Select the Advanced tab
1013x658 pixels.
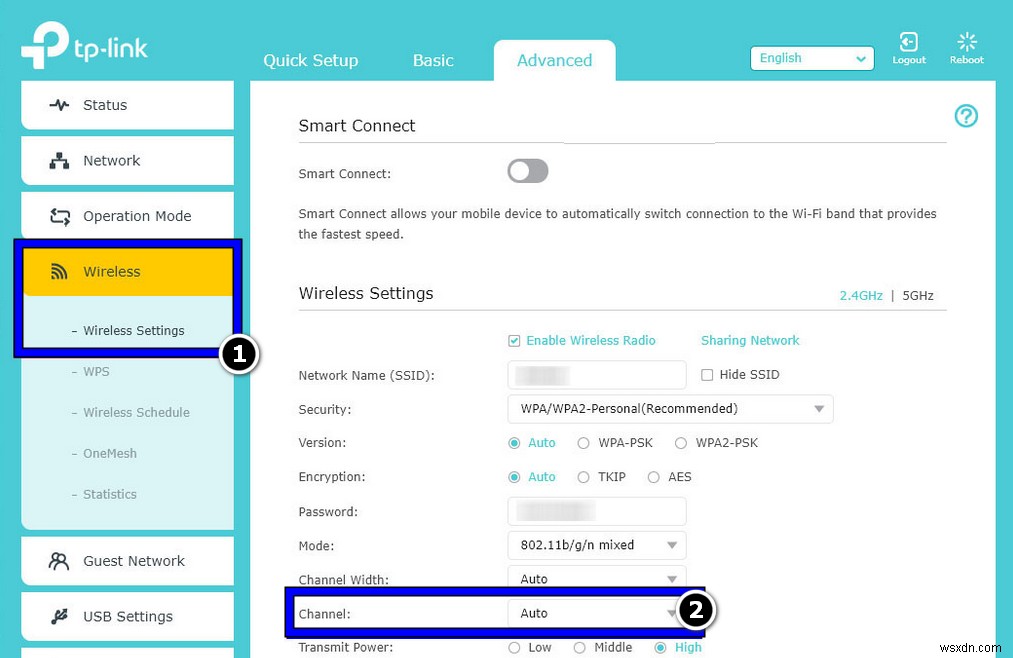click(x=554, y=61)
